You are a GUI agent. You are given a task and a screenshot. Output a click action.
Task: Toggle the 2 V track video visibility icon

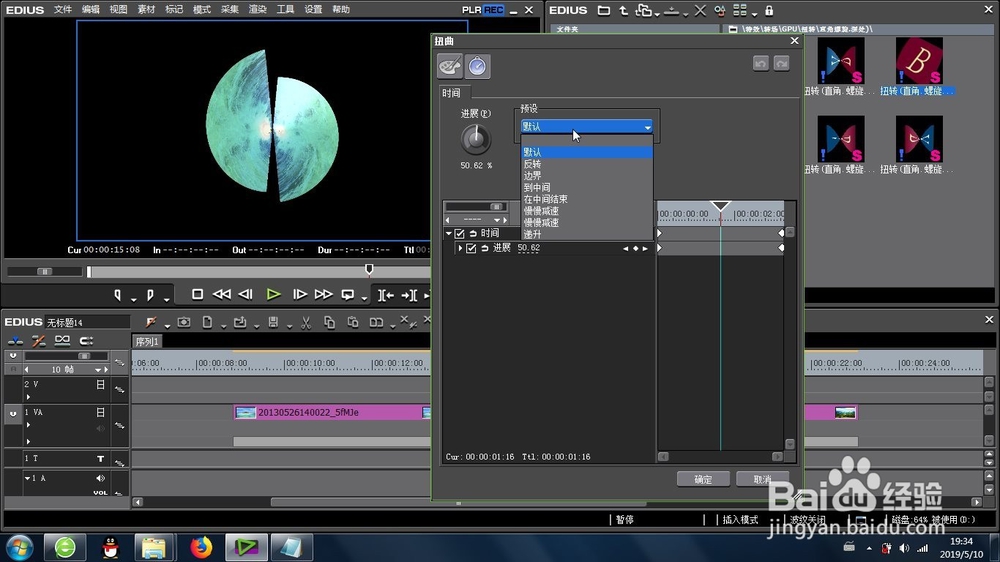[100, 385]
